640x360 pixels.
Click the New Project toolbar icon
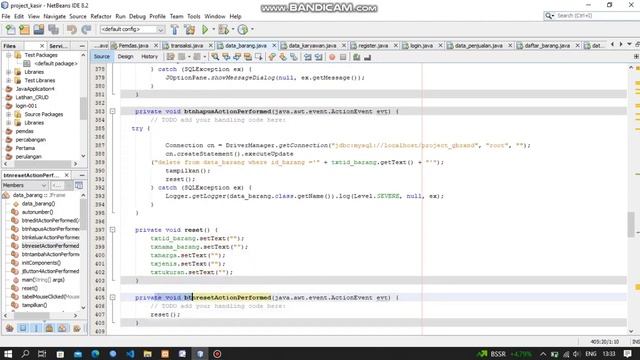point(24,29)
